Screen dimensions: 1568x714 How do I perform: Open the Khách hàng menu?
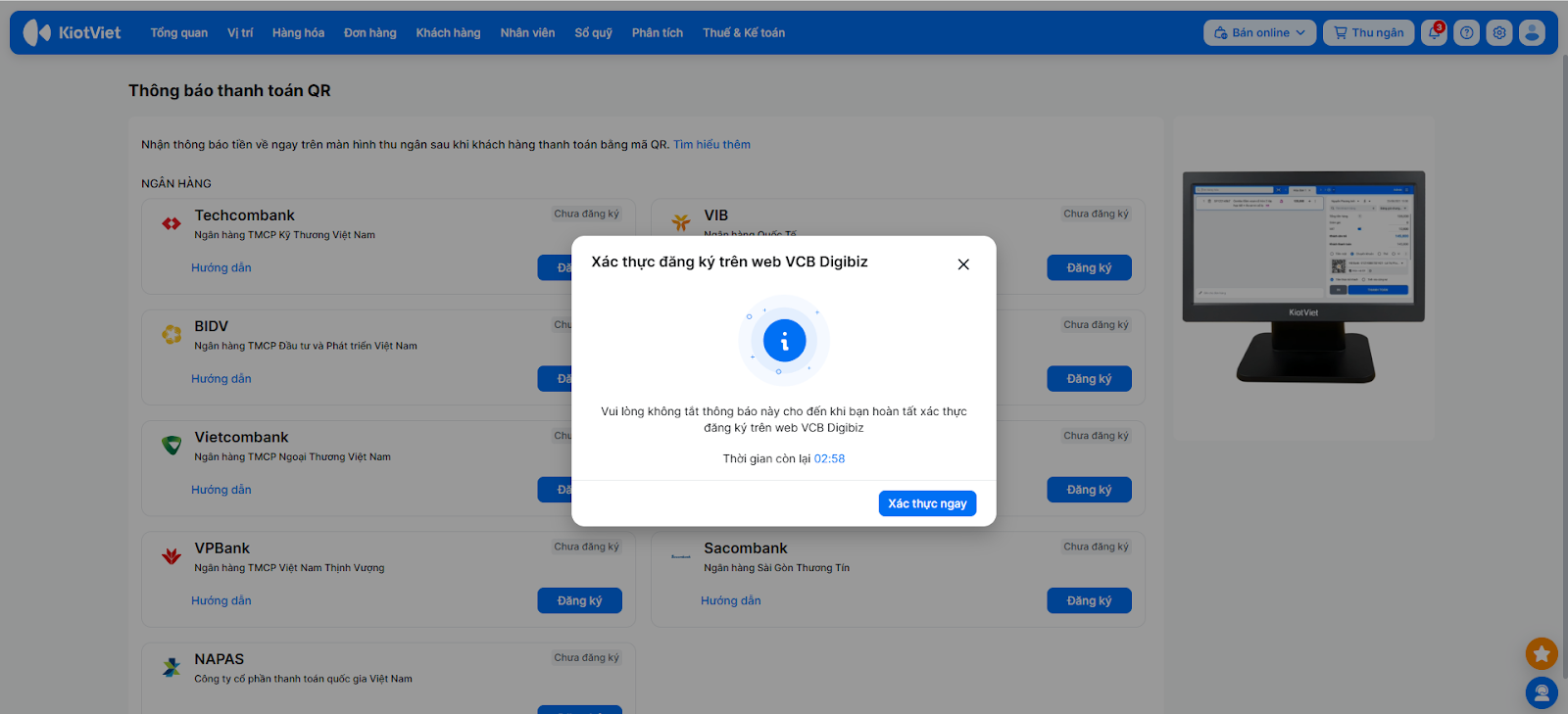click(x=448, y=32)
